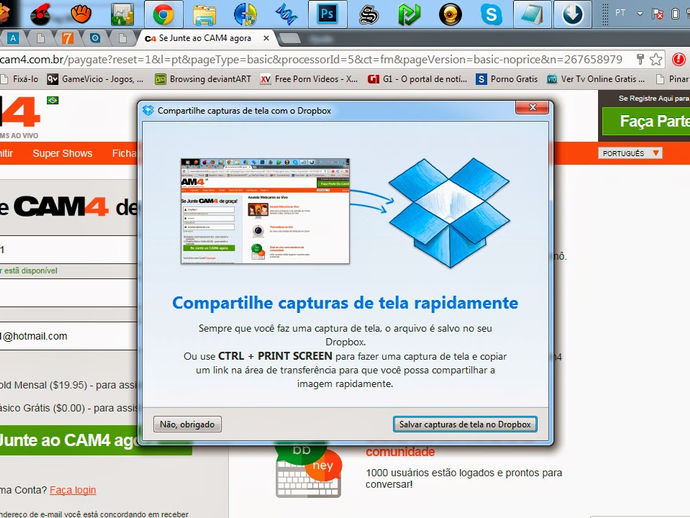
Task: Open the yellow disc media taskbar icon
Action: click(451, 14)
